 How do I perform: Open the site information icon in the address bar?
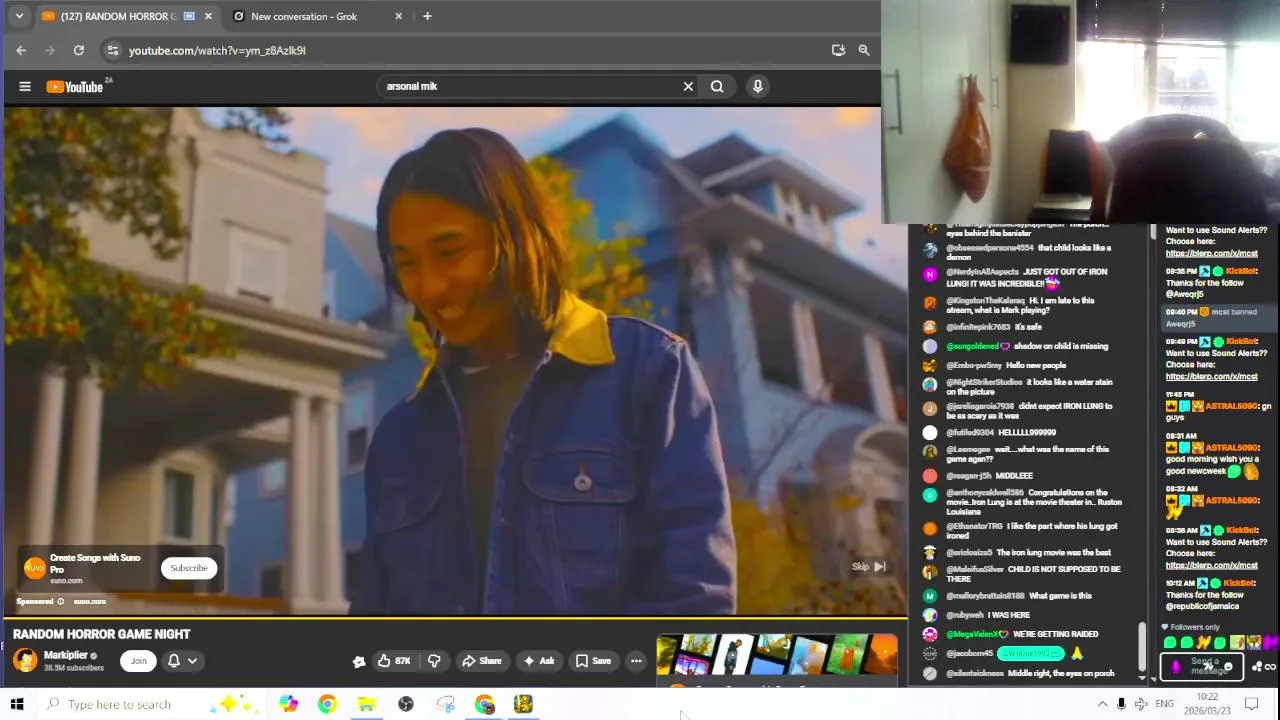pyautogui.click(x=113, y=50)
